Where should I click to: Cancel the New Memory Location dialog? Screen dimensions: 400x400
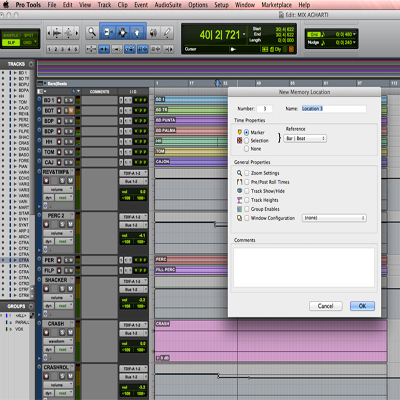coord(325,306)
